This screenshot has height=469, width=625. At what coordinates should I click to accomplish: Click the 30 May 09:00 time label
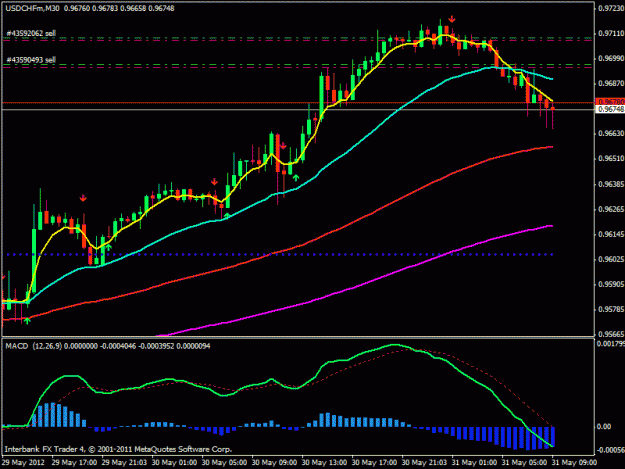pos(274,463)
